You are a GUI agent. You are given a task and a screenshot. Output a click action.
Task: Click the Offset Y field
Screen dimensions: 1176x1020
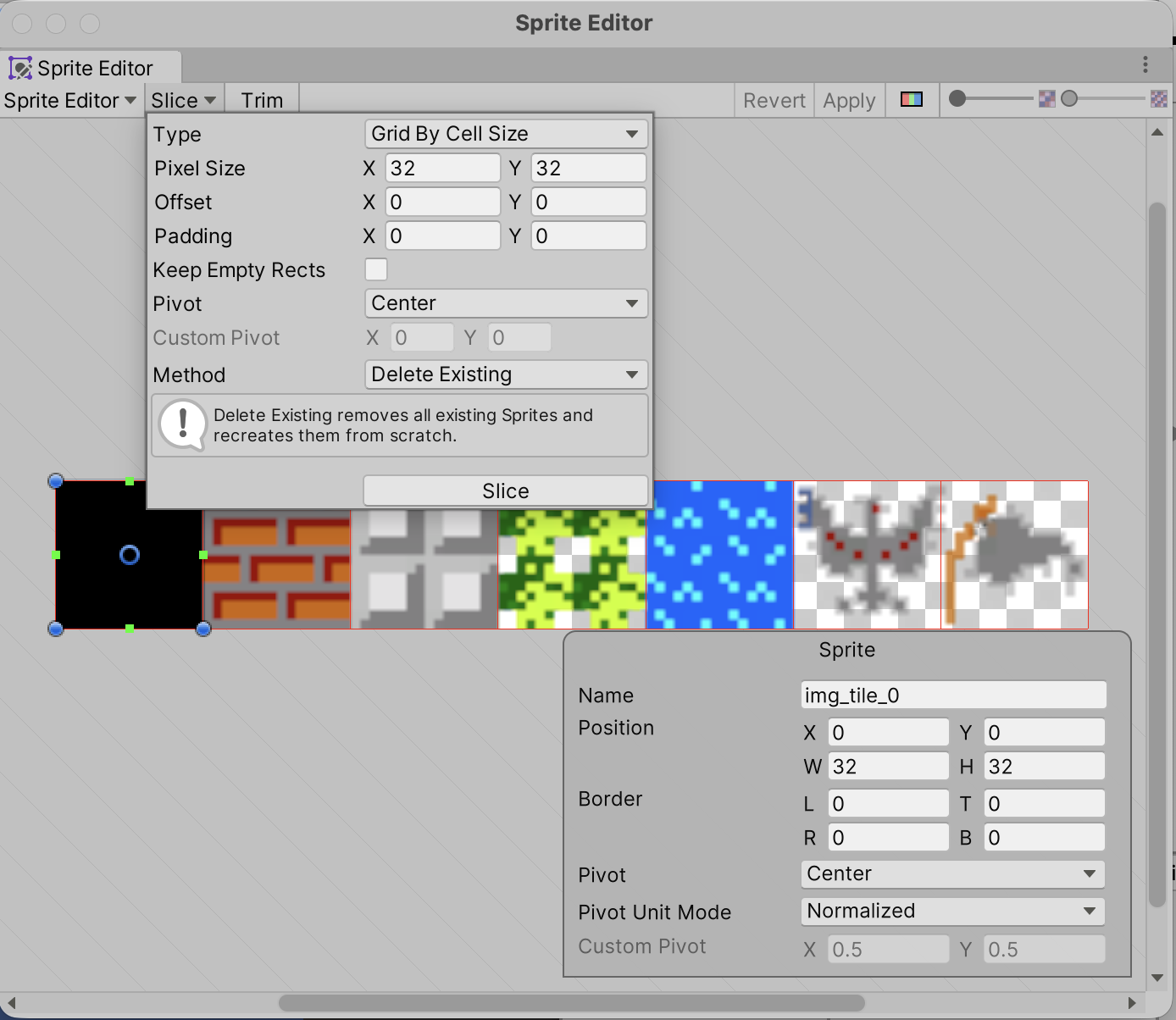(x=589, y=202)
